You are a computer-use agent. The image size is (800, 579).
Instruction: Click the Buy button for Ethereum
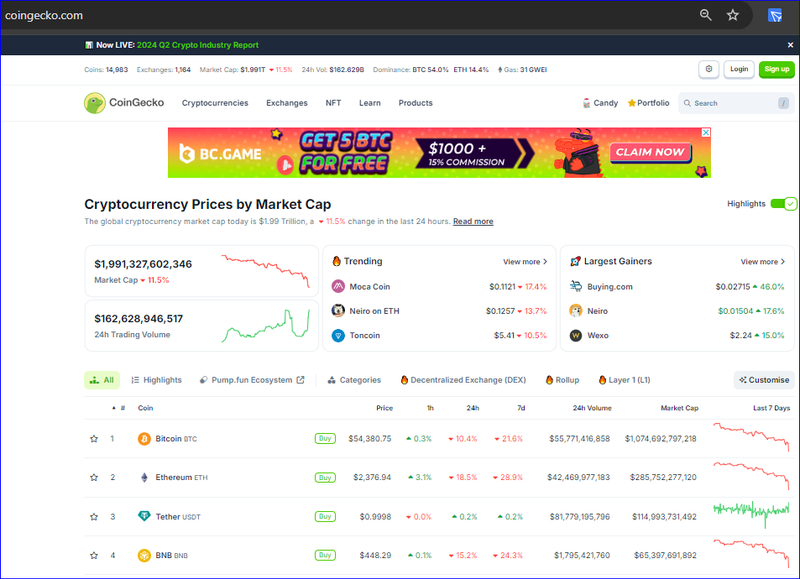pos(325,477)
